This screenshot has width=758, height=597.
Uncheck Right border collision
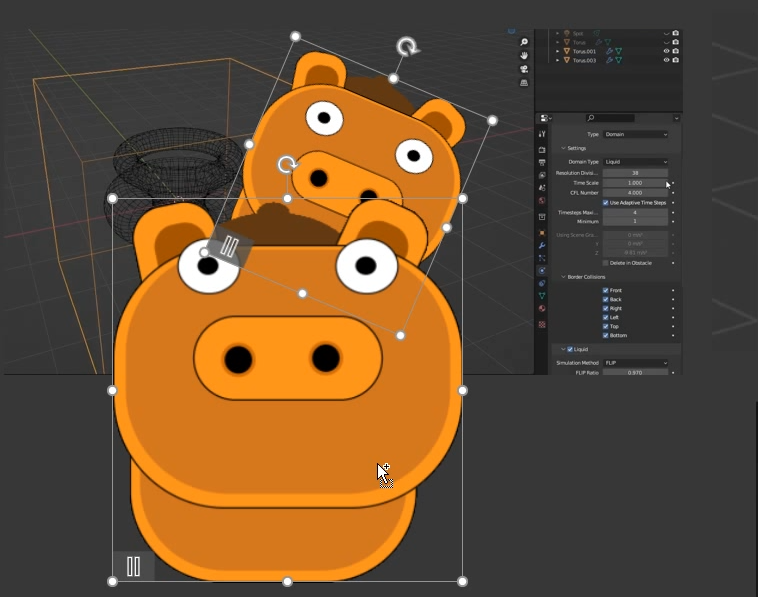click(x=605, y=308)
